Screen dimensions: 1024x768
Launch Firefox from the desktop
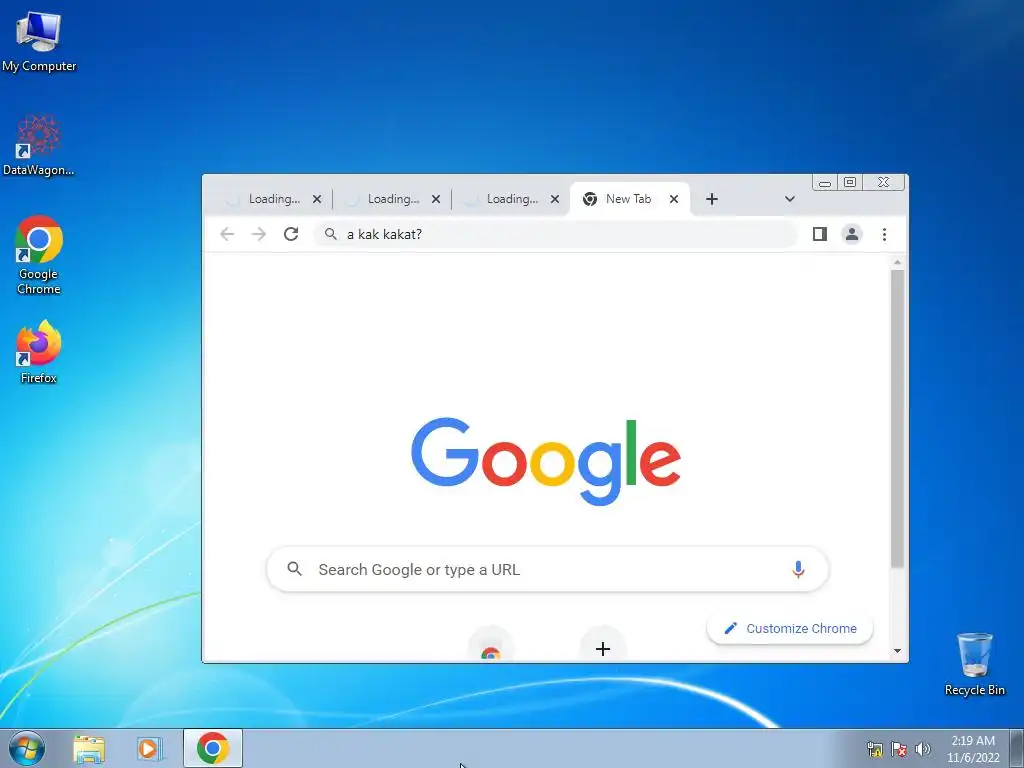click(39, 351)
